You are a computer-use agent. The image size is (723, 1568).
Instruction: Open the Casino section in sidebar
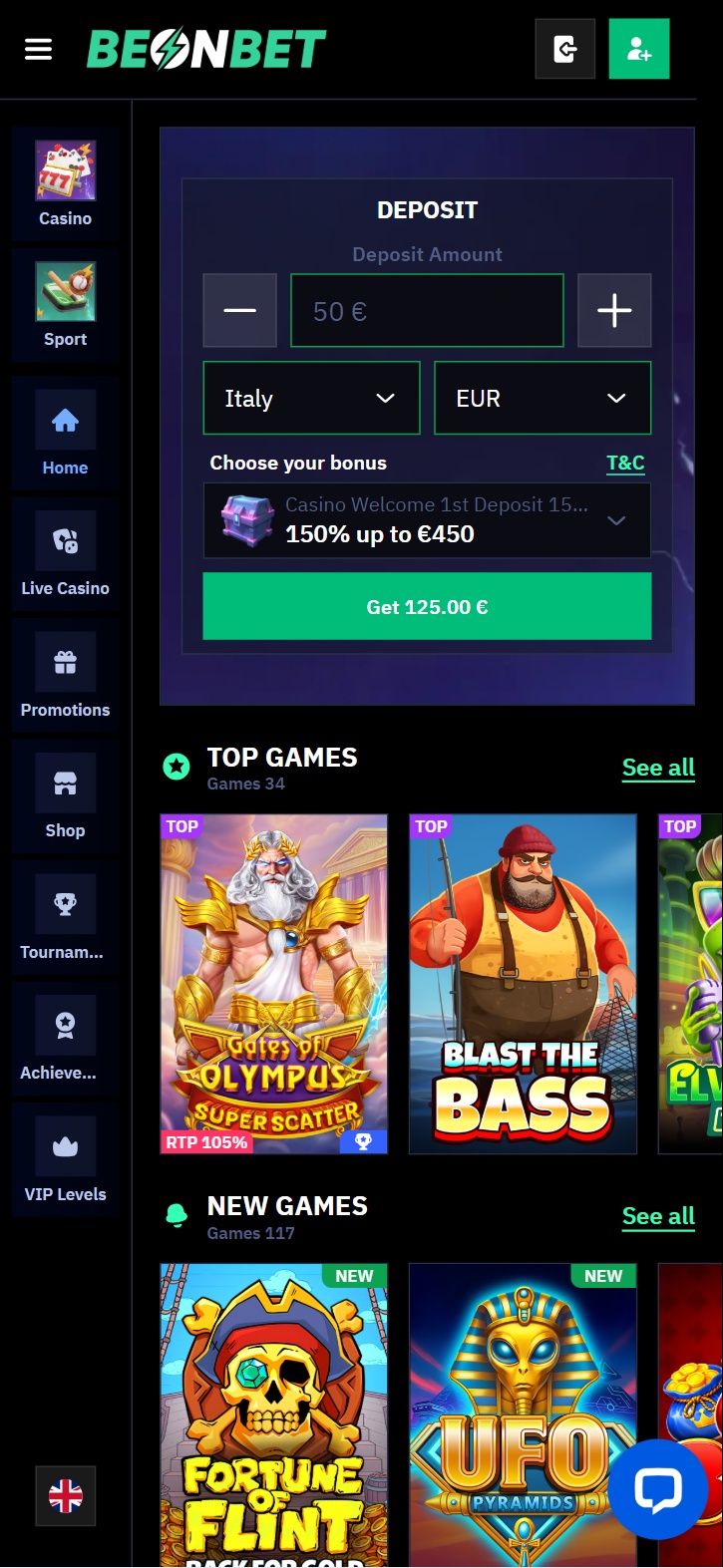pyautogui.click(x=66, y=184)
